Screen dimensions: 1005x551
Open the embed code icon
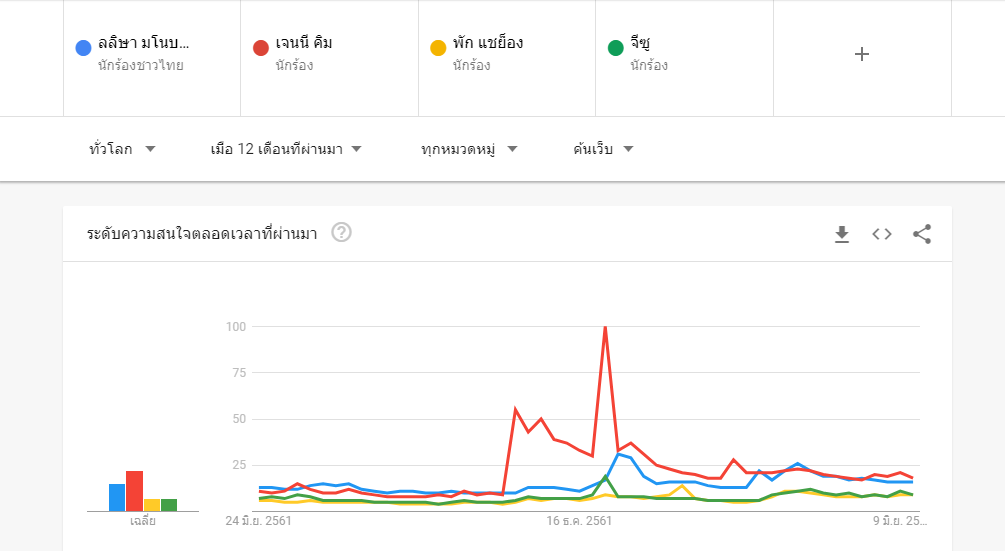click(881, 234)
